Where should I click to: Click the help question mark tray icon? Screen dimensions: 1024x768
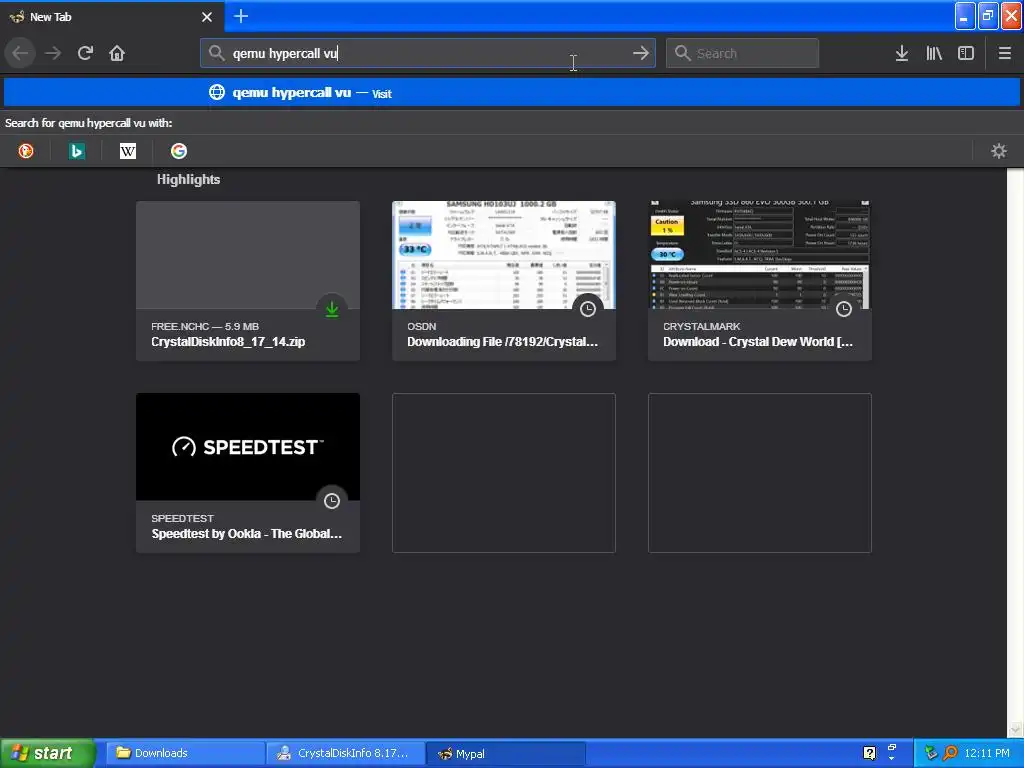[x=869, y=753]
